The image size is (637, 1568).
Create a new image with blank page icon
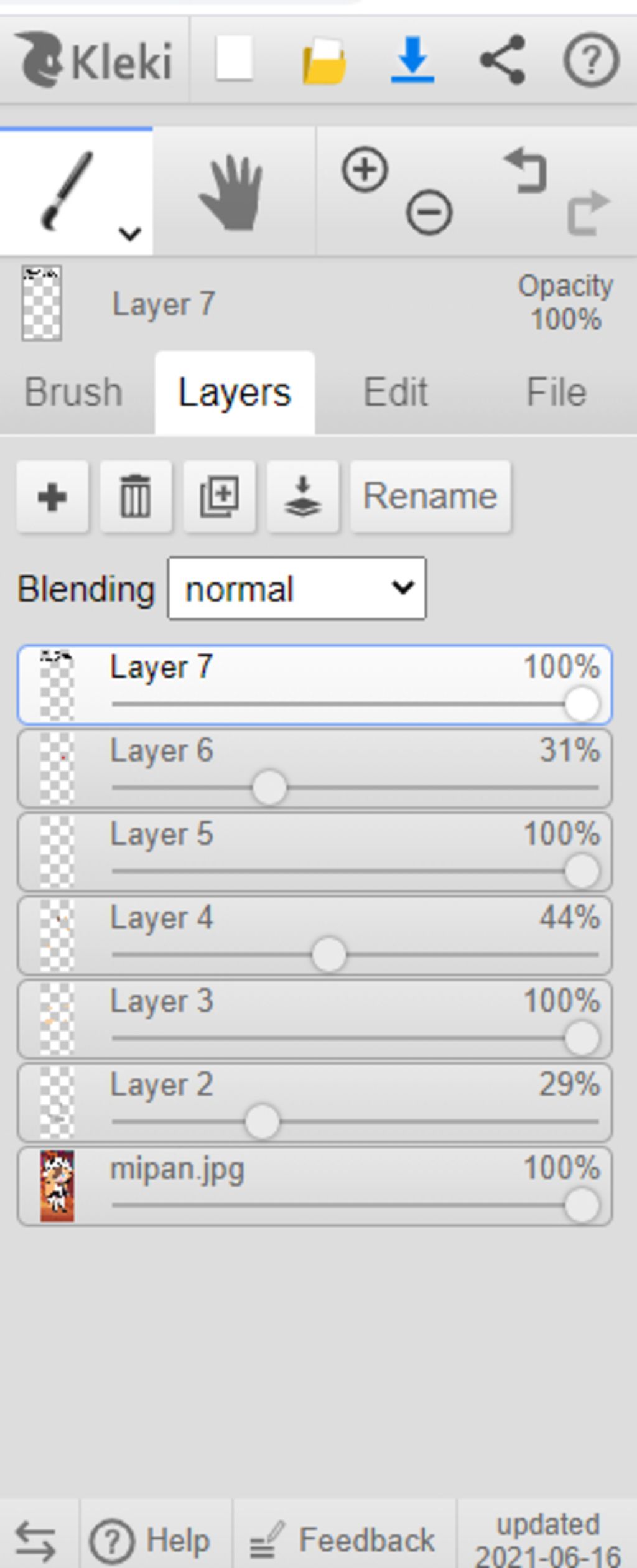235,58
